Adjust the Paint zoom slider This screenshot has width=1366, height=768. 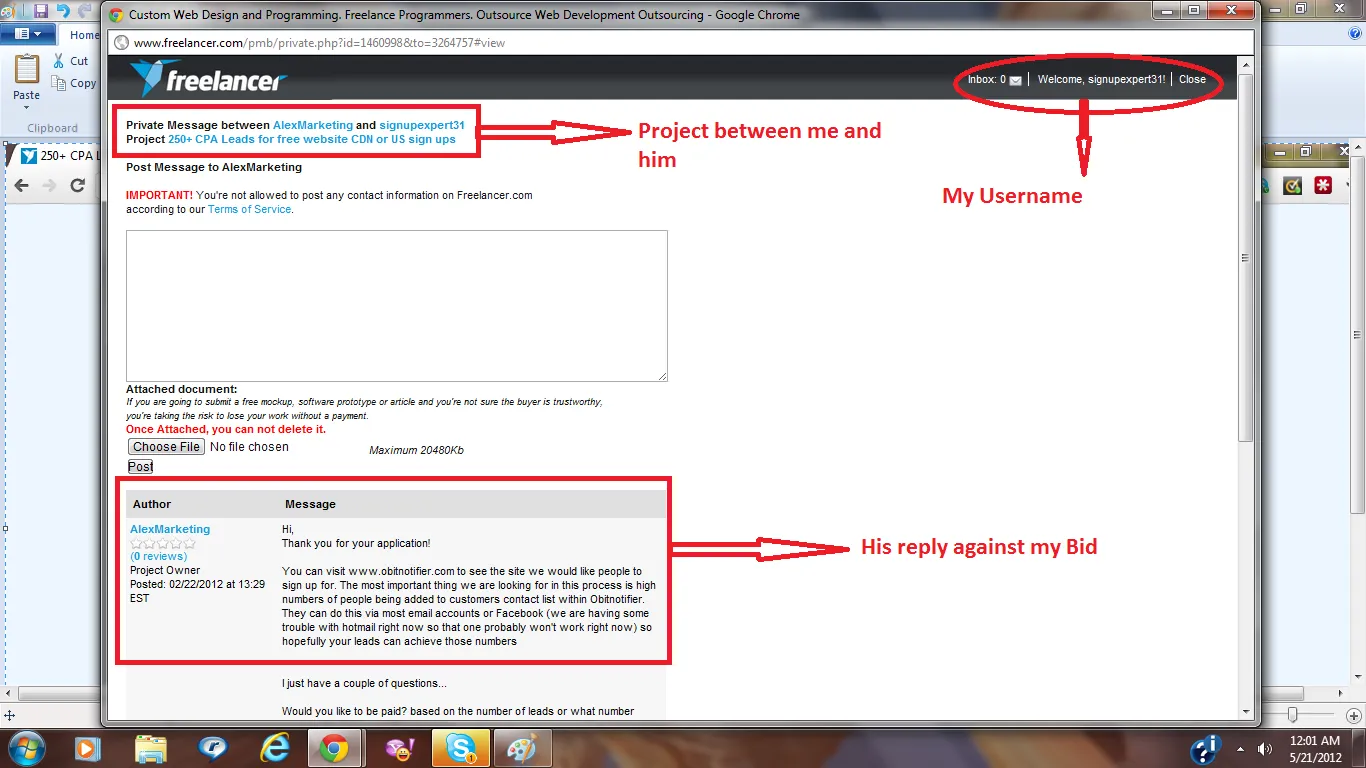[x=1292, y=715]
